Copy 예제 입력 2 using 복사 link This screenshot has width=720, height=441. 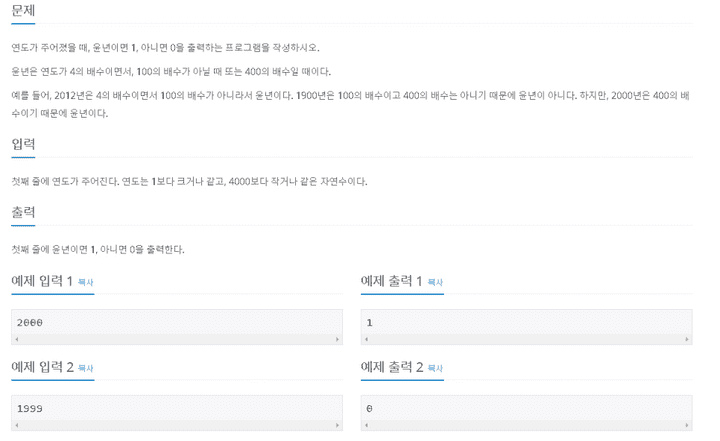(x=85, y=368)
